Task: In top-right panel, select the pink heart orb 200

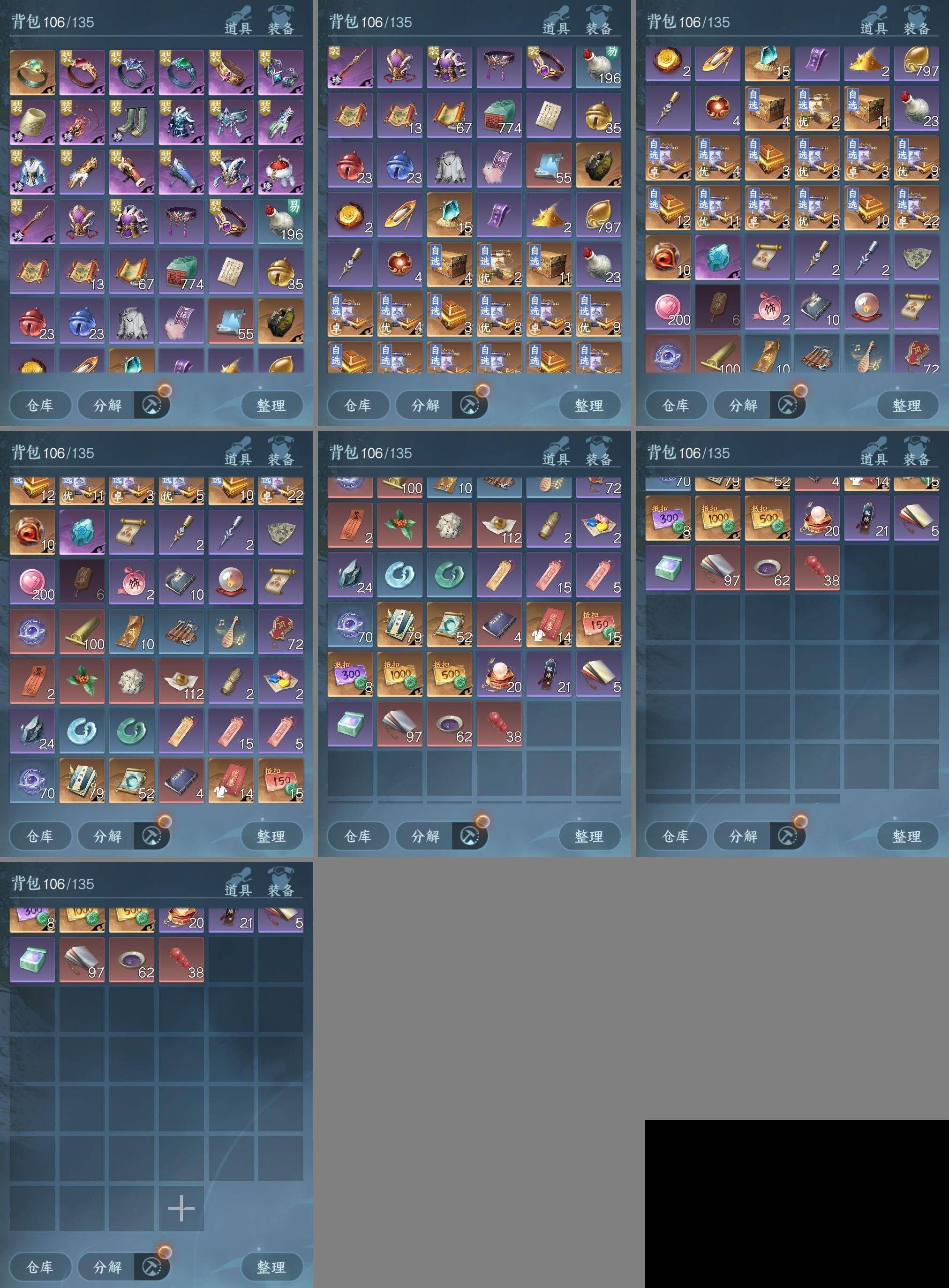Action: click(x=668, y=307)
